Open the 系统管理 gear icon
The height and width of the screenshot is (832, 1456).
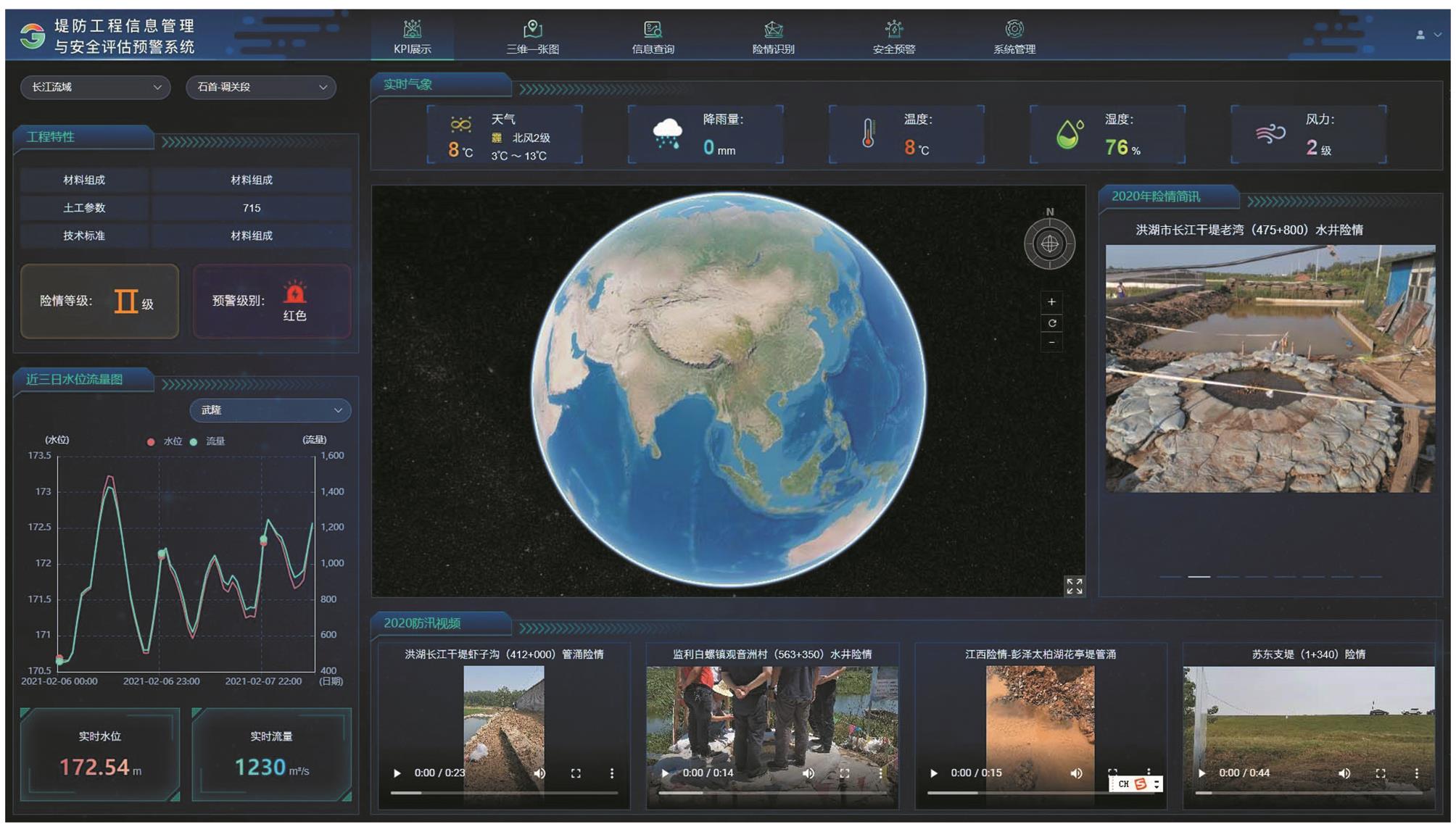pos(1014,29)
